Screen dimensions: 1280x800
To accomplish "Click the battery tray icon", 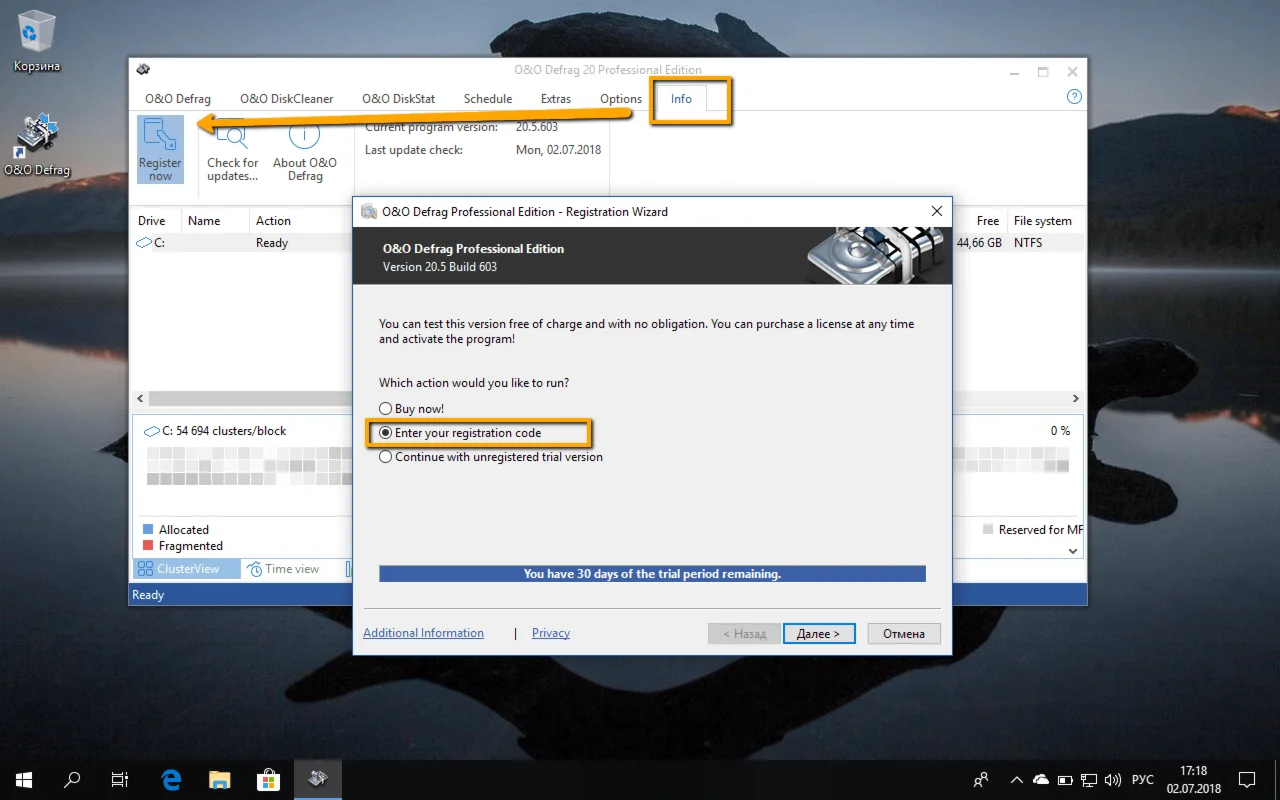I will coord(1065,779).
